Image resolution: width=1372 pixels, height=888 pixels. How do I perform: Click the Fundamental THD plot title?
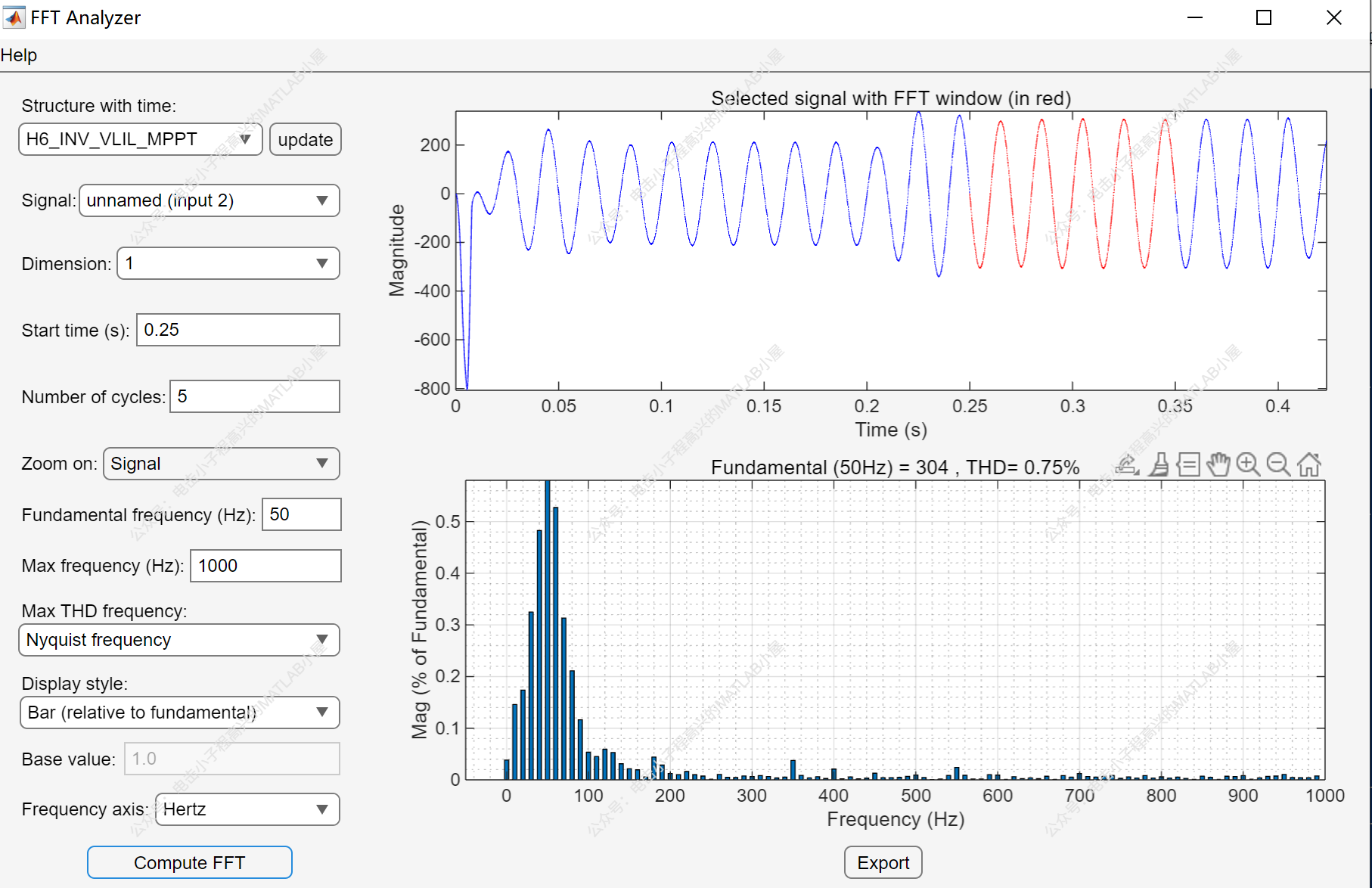coord(895,467)
